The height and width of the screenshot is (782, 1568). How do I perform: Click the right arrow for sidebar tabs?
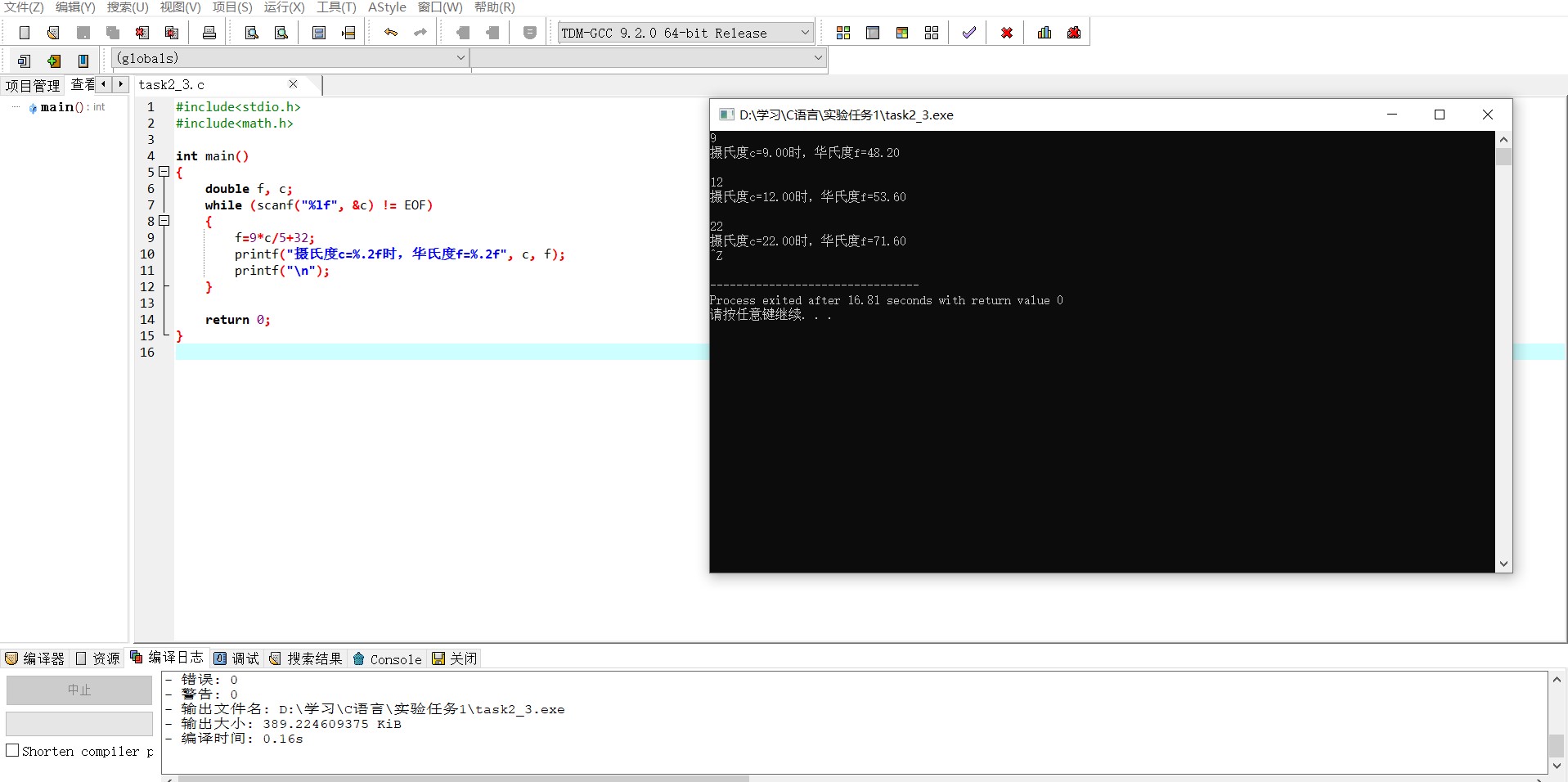(x=120, y=84)
